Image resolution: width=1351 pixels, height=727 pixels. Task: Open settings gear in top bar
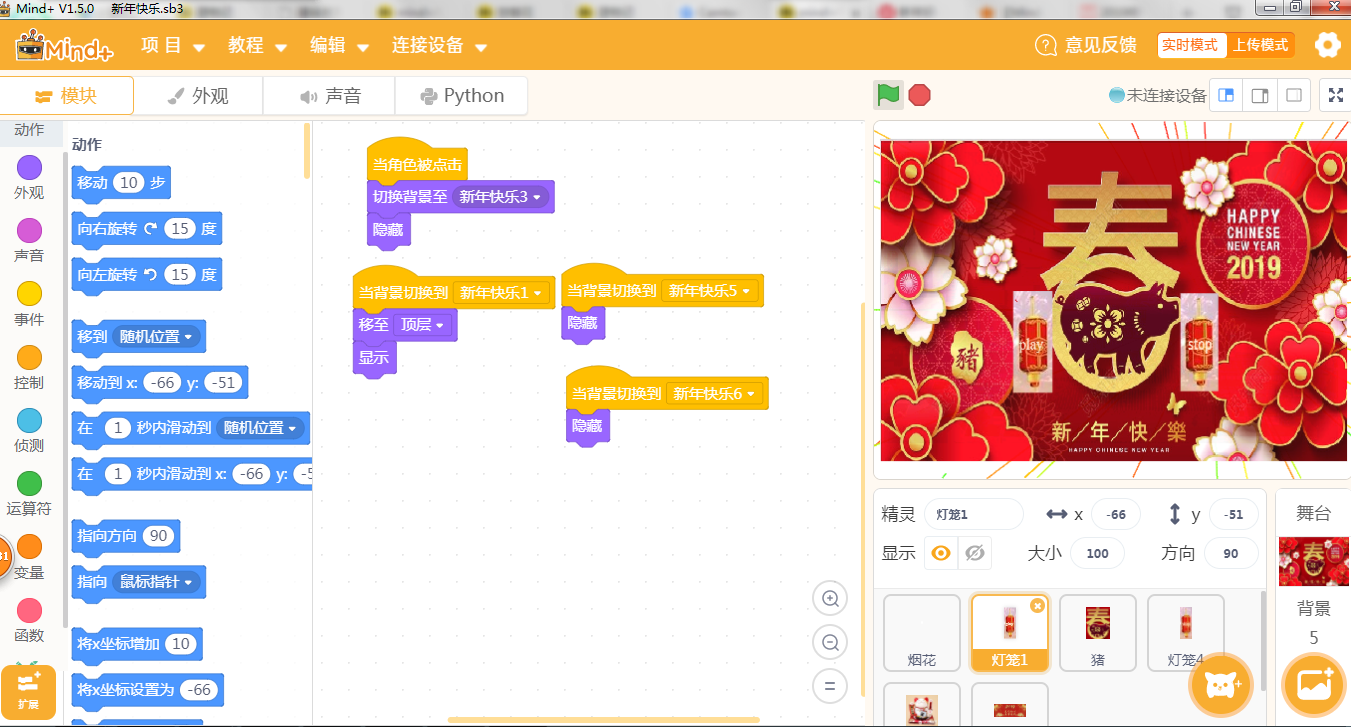tap(1328, 45)
